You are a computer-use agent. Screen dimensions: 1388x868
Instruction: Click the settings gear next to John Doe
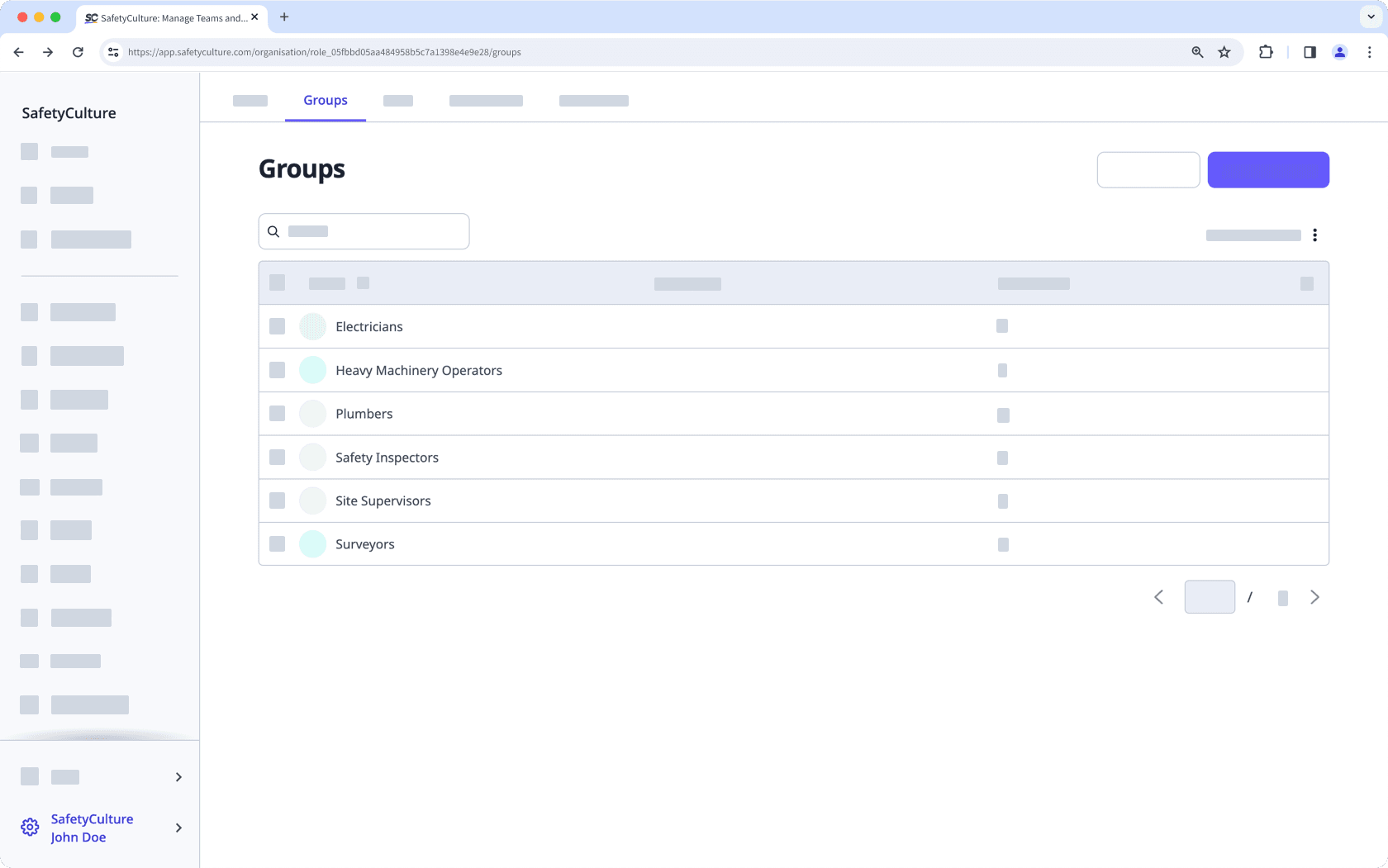[30, 827]
